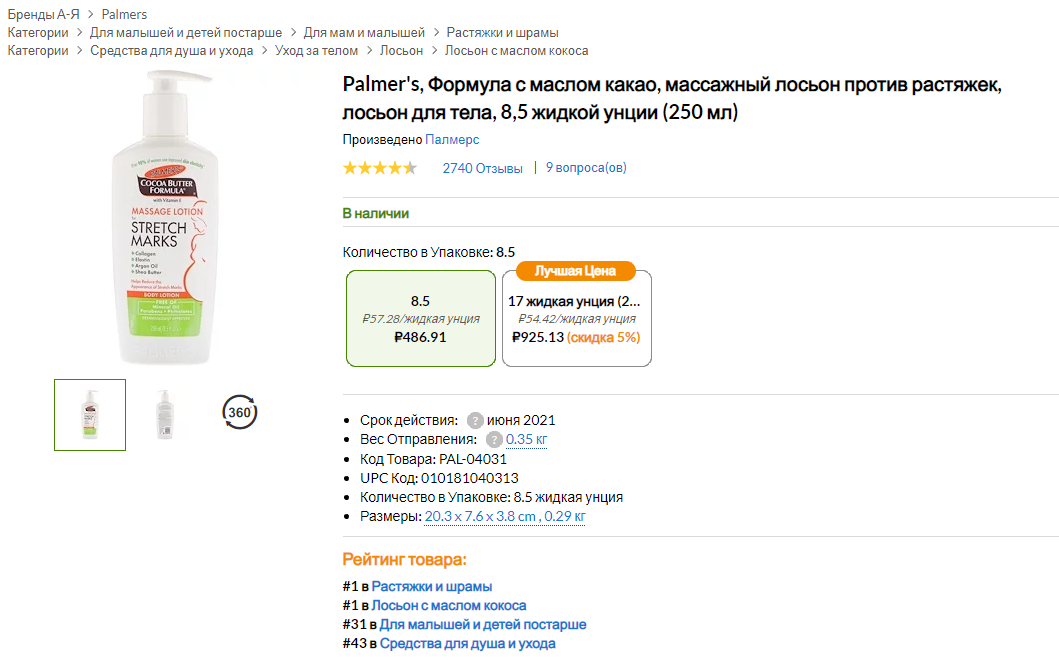
Task: Click the fifth rating star
Action: (x=410, y=168)
